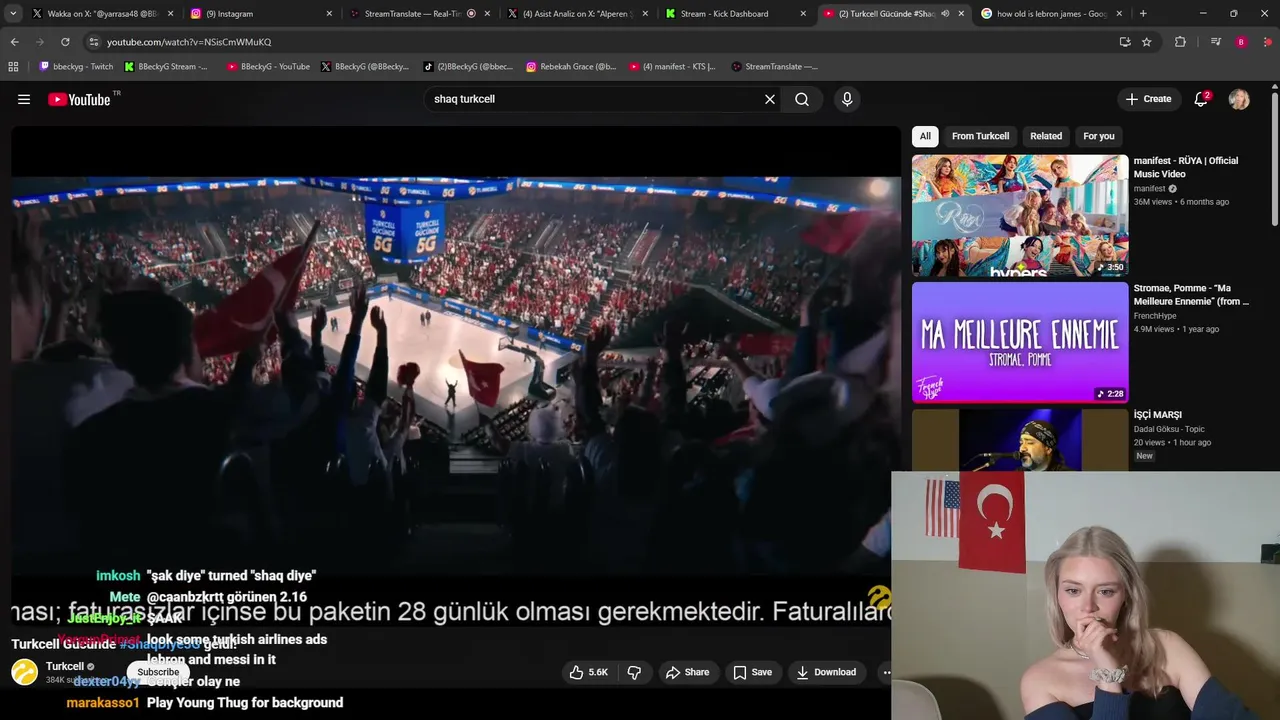Close the Instagram tab
This screenshot has width=1280, height=720.
pyautogui.click(x=329, y=14)
